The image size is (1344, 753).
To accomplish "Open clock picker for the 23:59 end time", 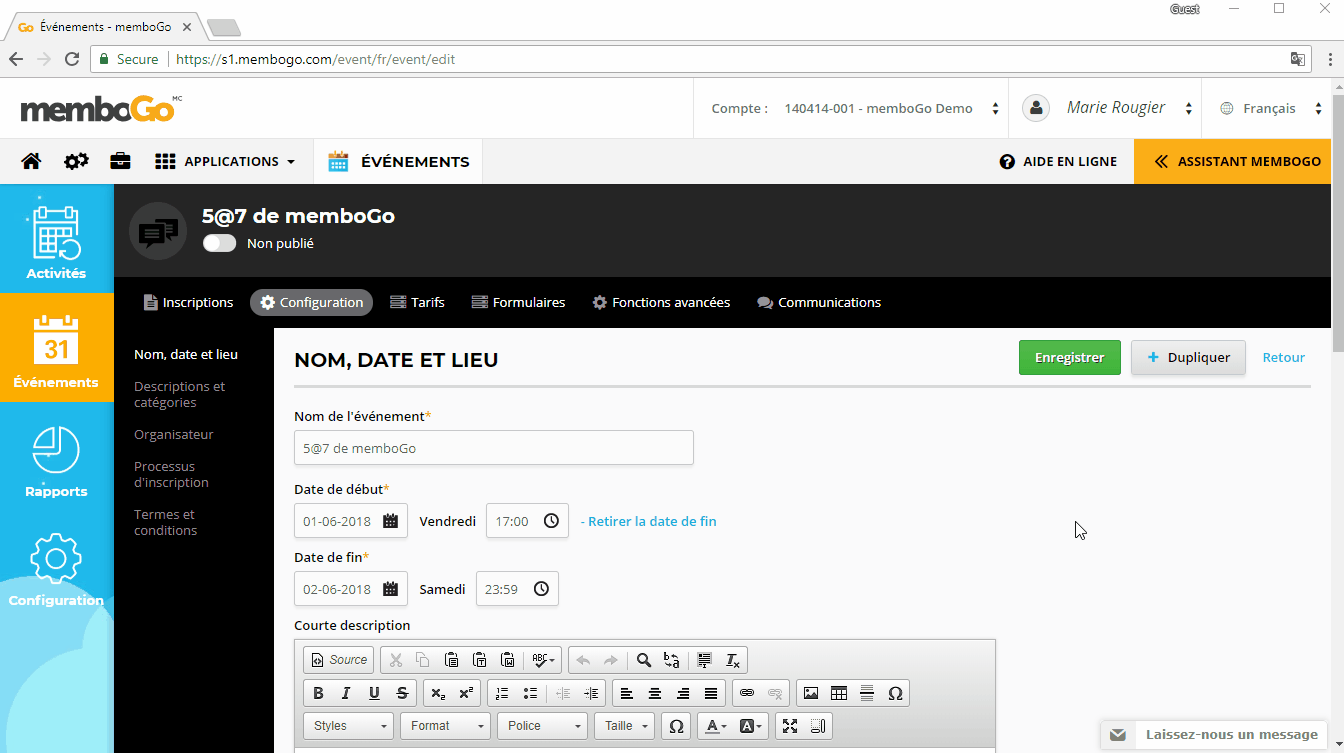I will click(x=541, y=589).
